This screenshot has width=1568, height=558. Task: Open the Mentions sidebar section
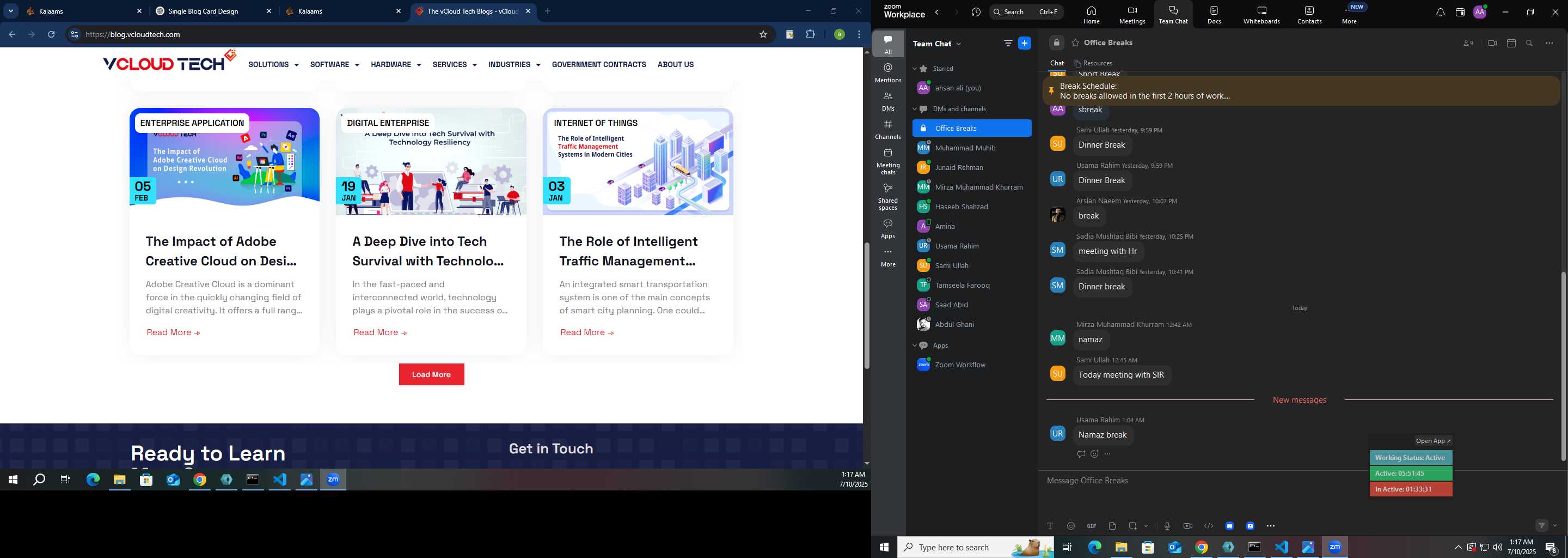tap(888, 73)
